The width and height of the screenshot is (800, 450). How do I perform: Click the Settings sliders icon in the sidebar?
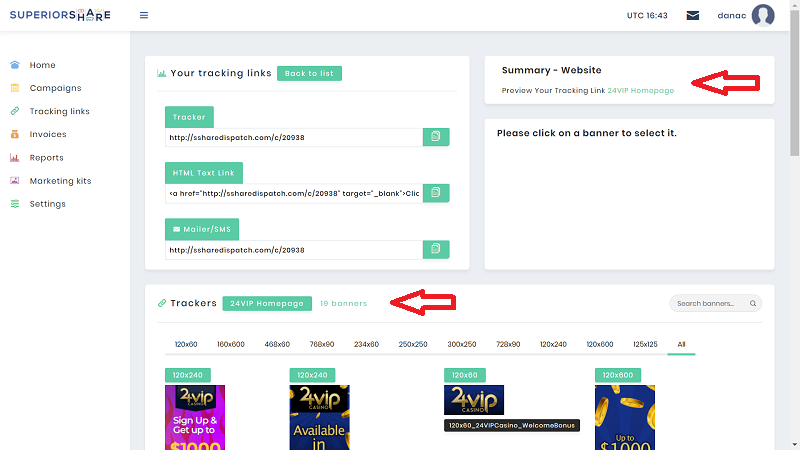point(15,204)
